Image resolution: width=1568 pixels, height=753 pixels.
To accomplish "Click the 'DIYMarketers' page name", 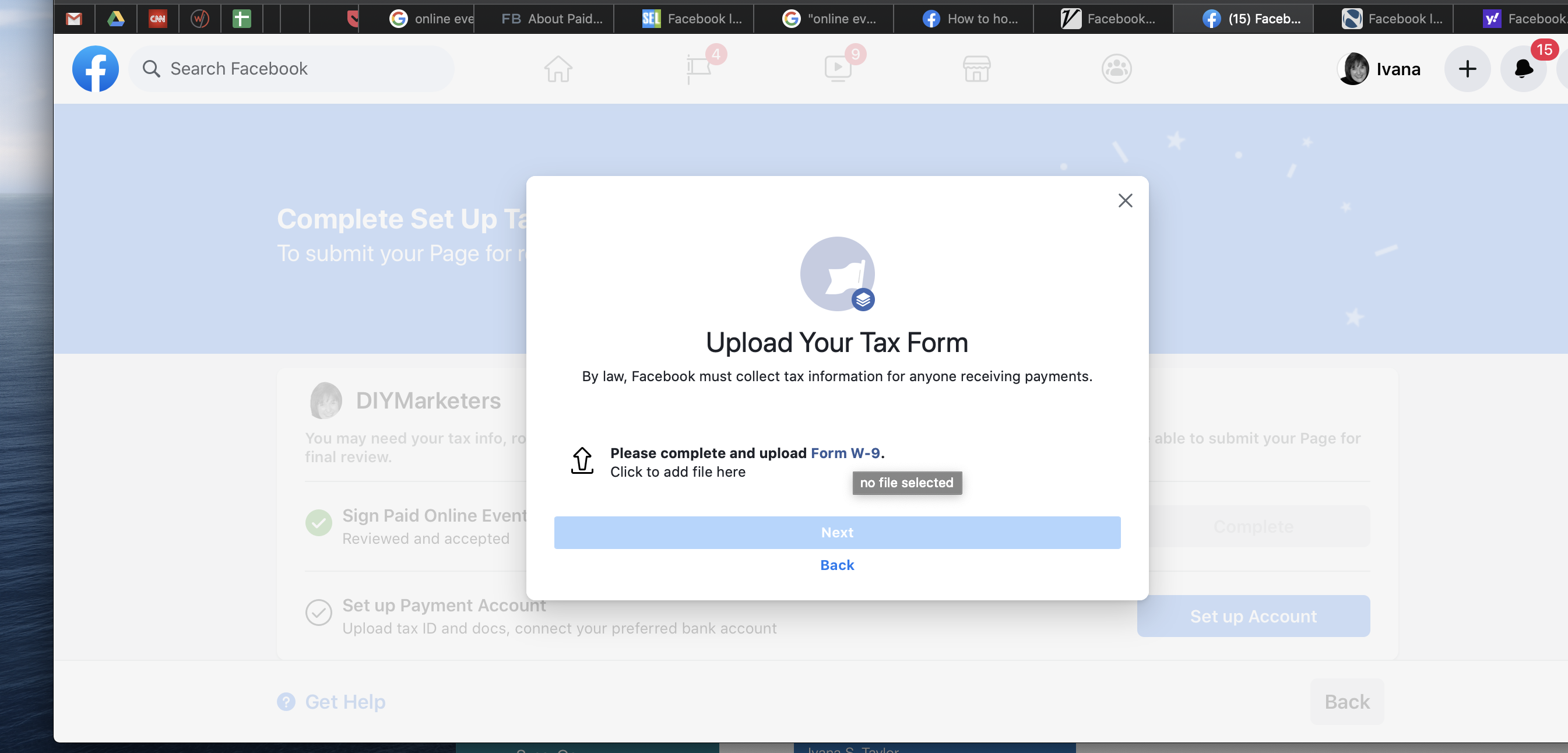I will point(428,400).
